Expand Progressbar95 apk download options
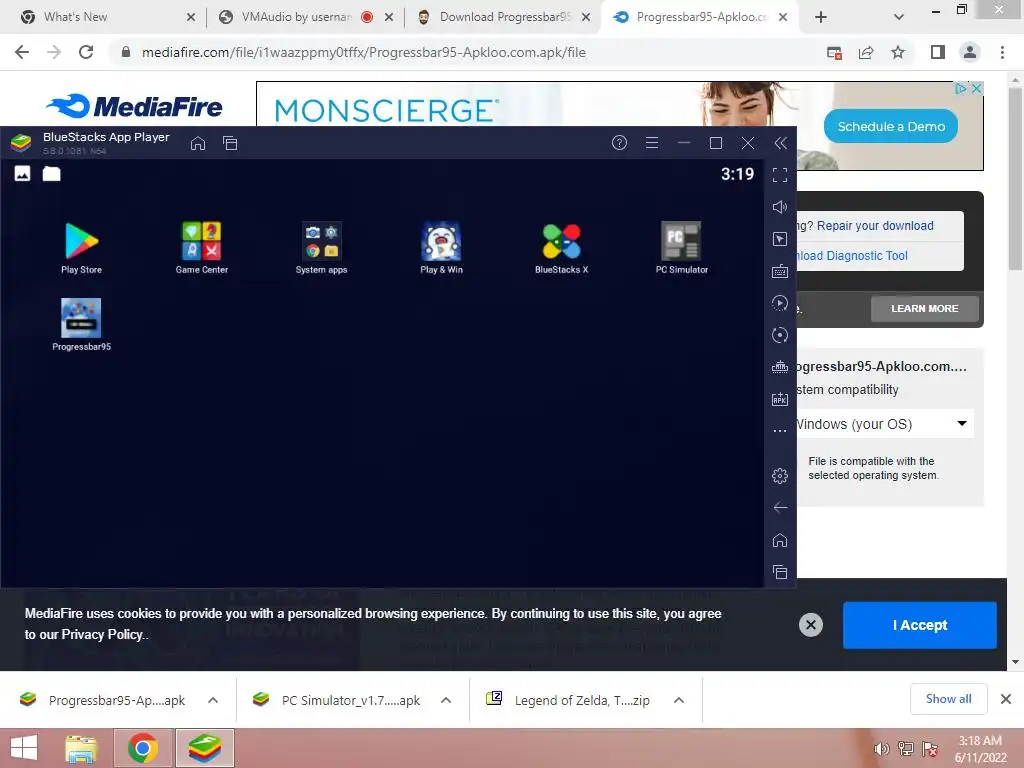Image resolution: width=1024 pixels, height=768 pixels. (x=213, y=700)
